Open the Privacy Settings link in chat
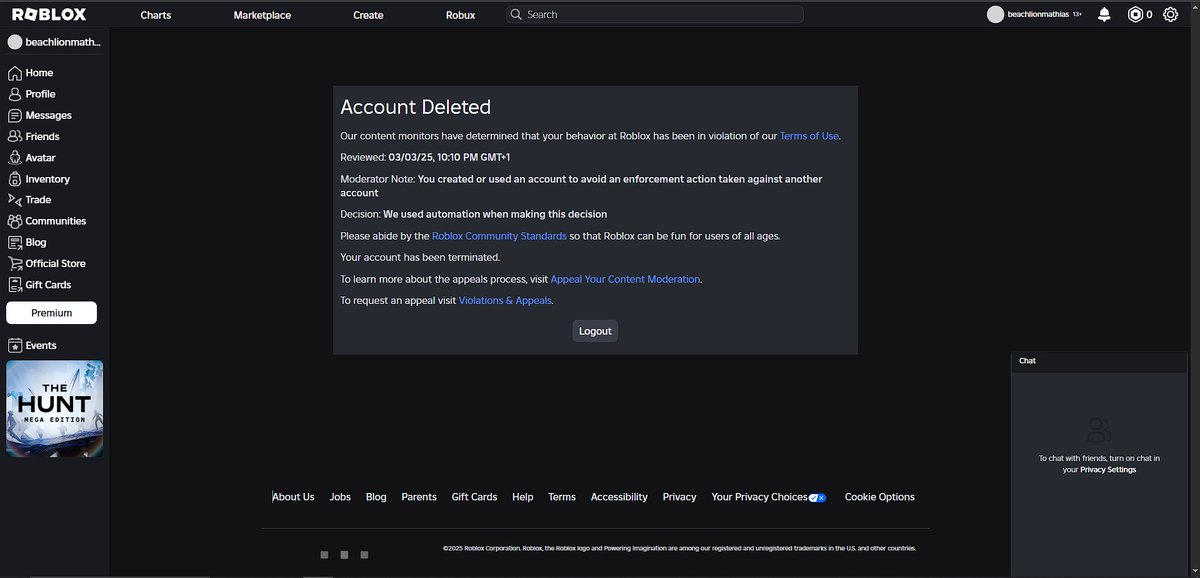 pos(1108,470)
